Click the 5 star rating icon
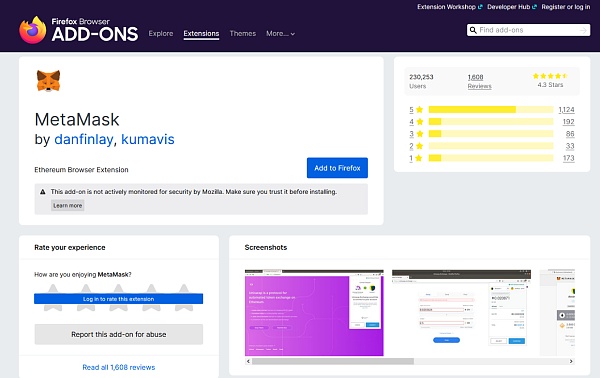Image resolution: width=600 pixels, height=378 pixels. (x=419, y=110)
